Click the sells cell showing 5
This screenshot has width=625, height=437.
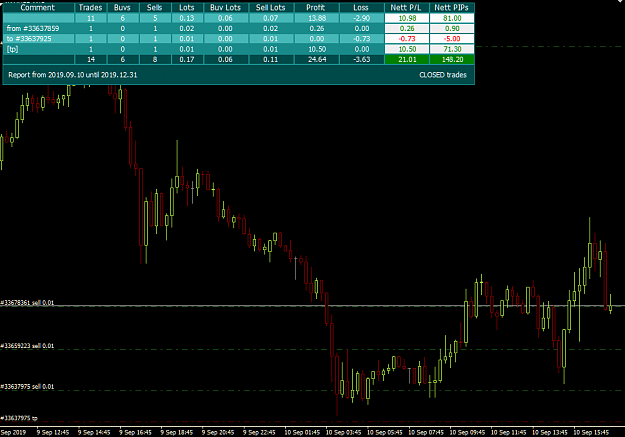point(155,18)
